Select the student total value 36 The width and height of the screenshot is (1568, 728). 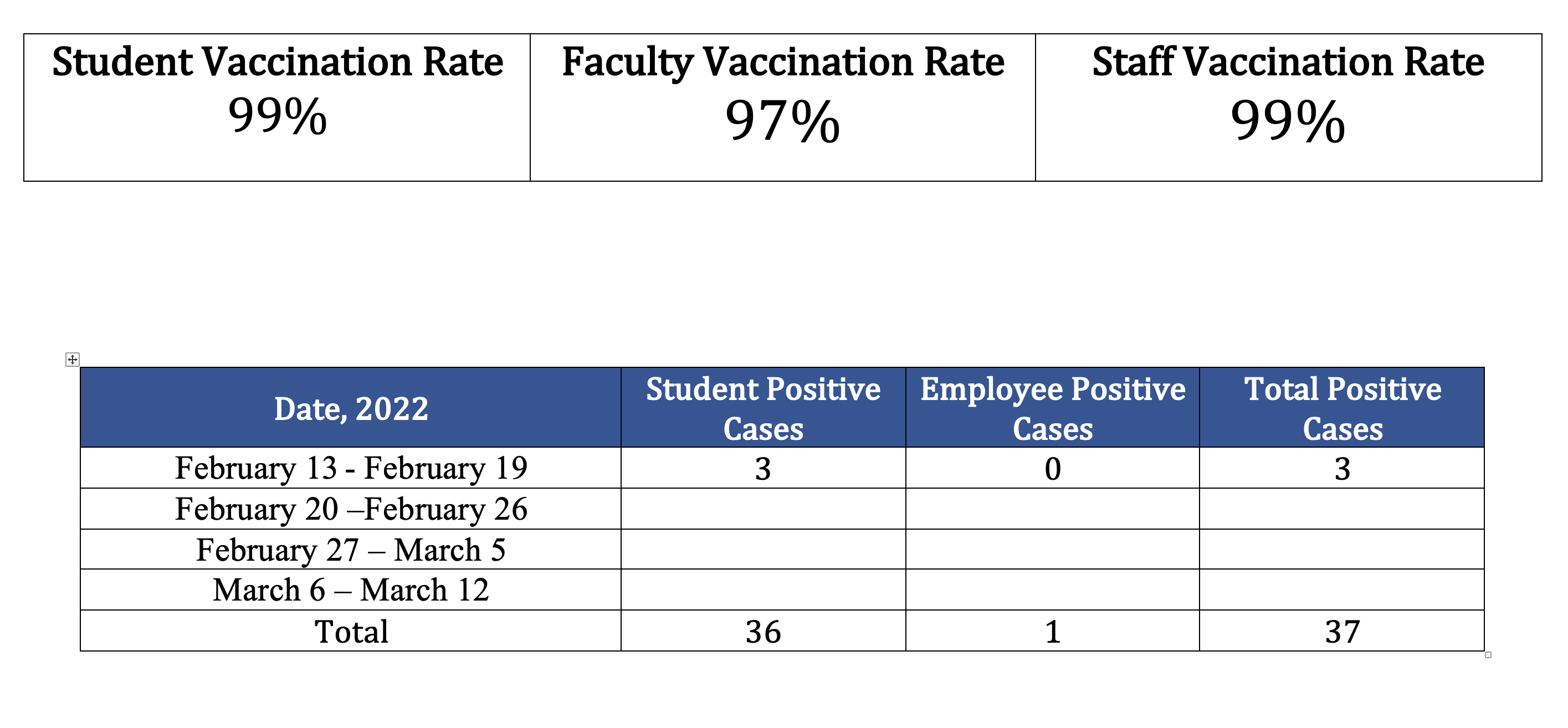pos(763,632)
